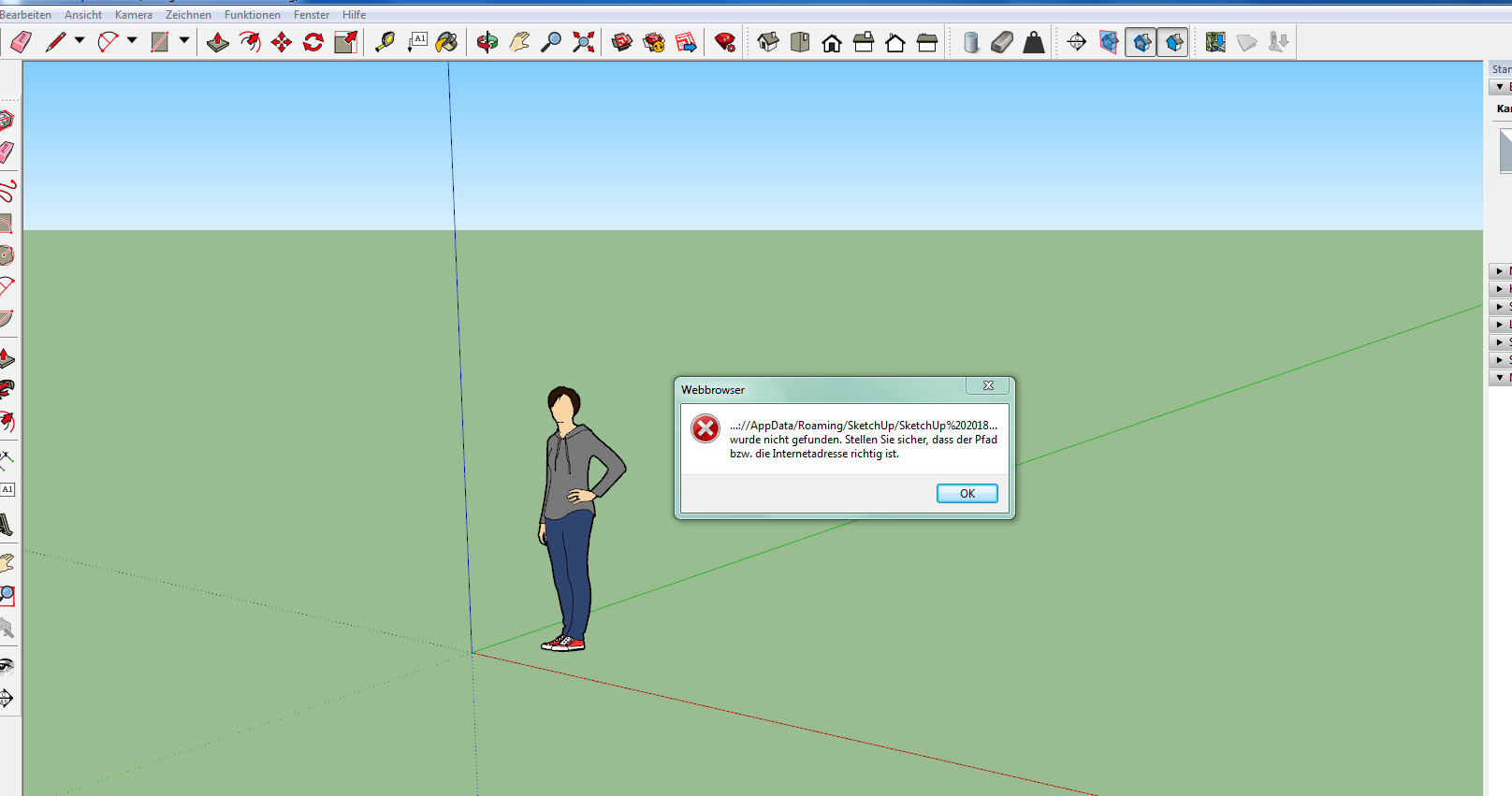Activate the Move tool with red arrows
This screenshot has height=796, width=1512.
(x=281, y=42)
